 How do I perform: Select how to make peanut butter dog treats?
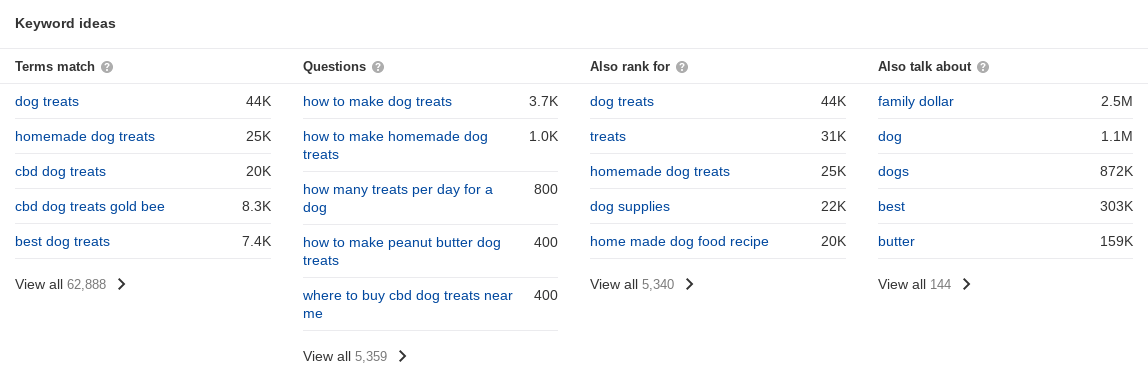point(402,251)
